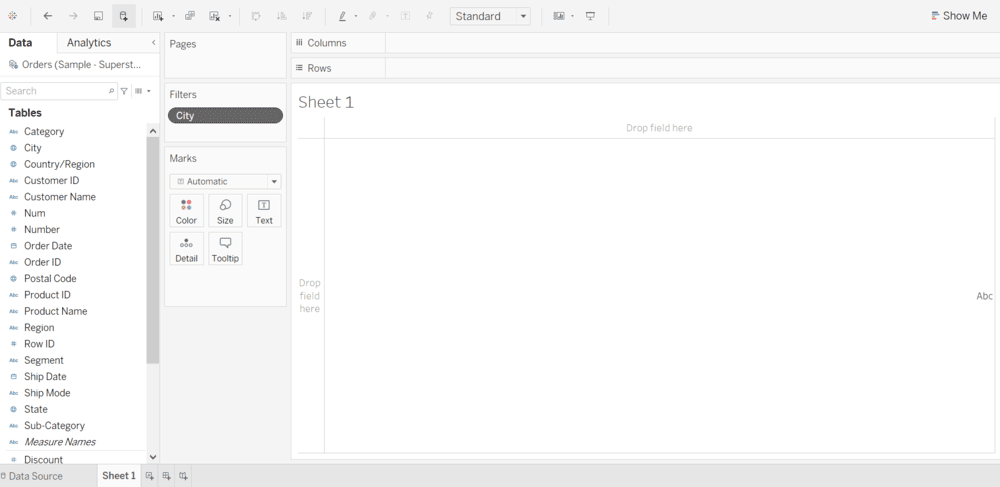The width and height of the screenshot is (1000, 487).
Task: Switch to the Data tab
Action: (x=20, y=43)
